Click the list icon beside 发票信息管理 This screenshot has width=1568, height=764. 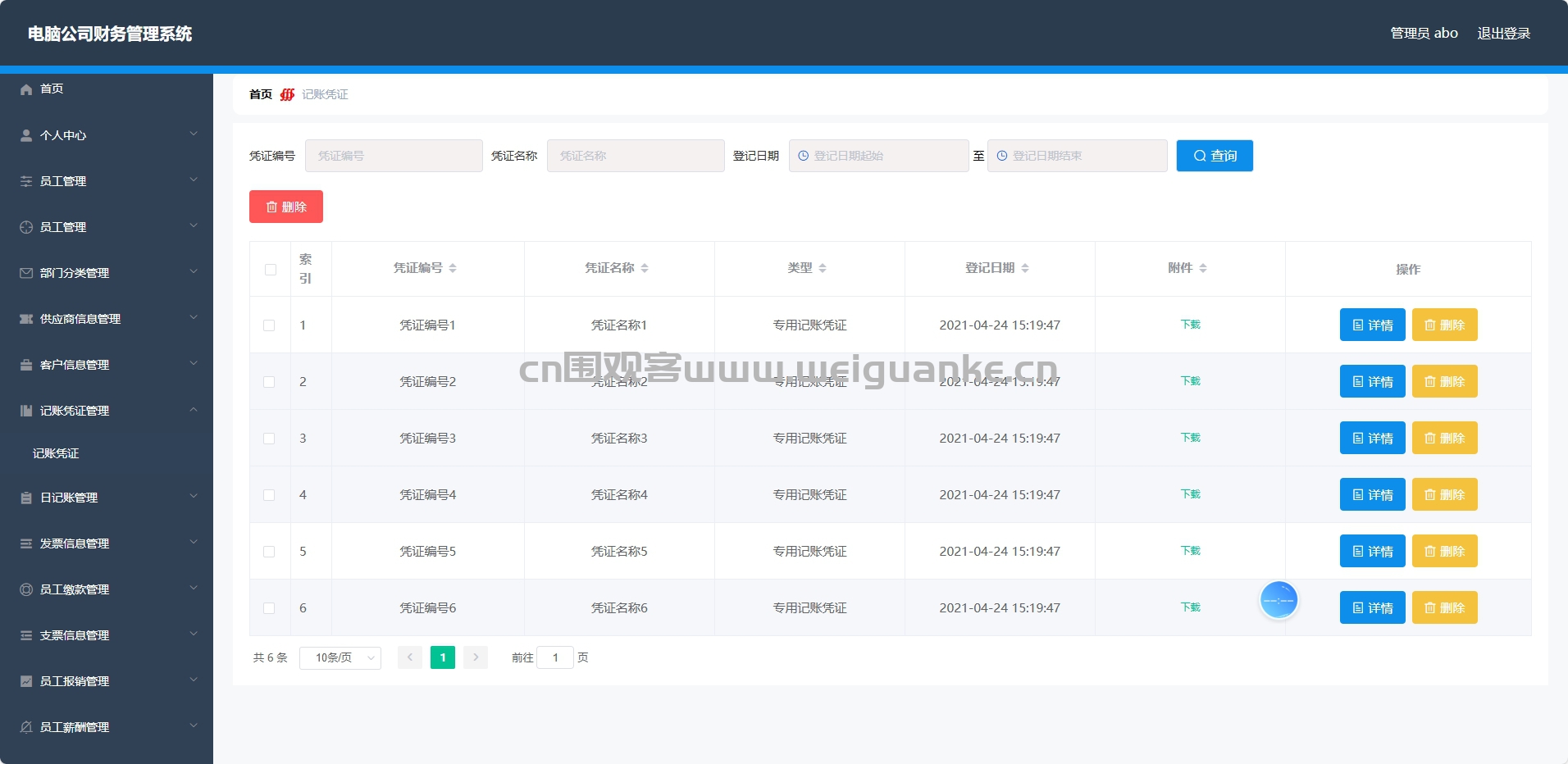click(x=26, y=543)
